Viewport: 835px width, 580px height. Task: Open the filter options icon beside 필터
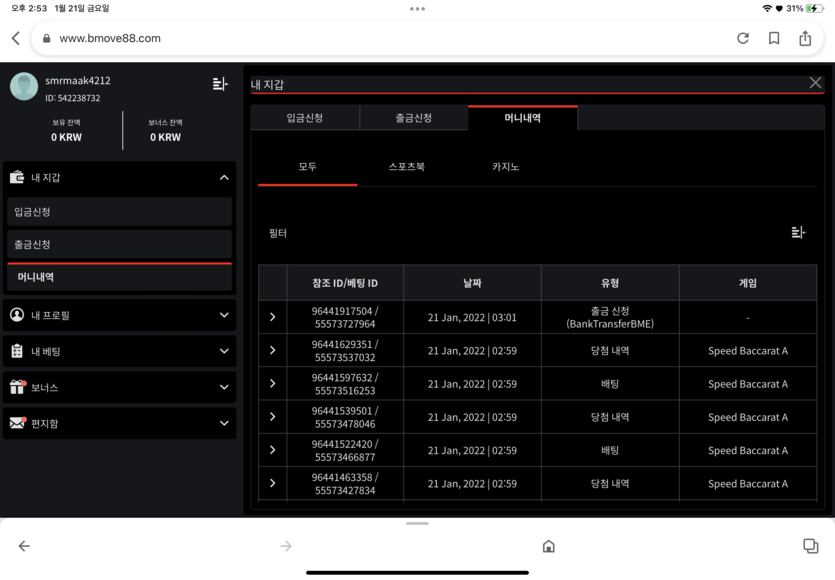(x=798, y=232)
